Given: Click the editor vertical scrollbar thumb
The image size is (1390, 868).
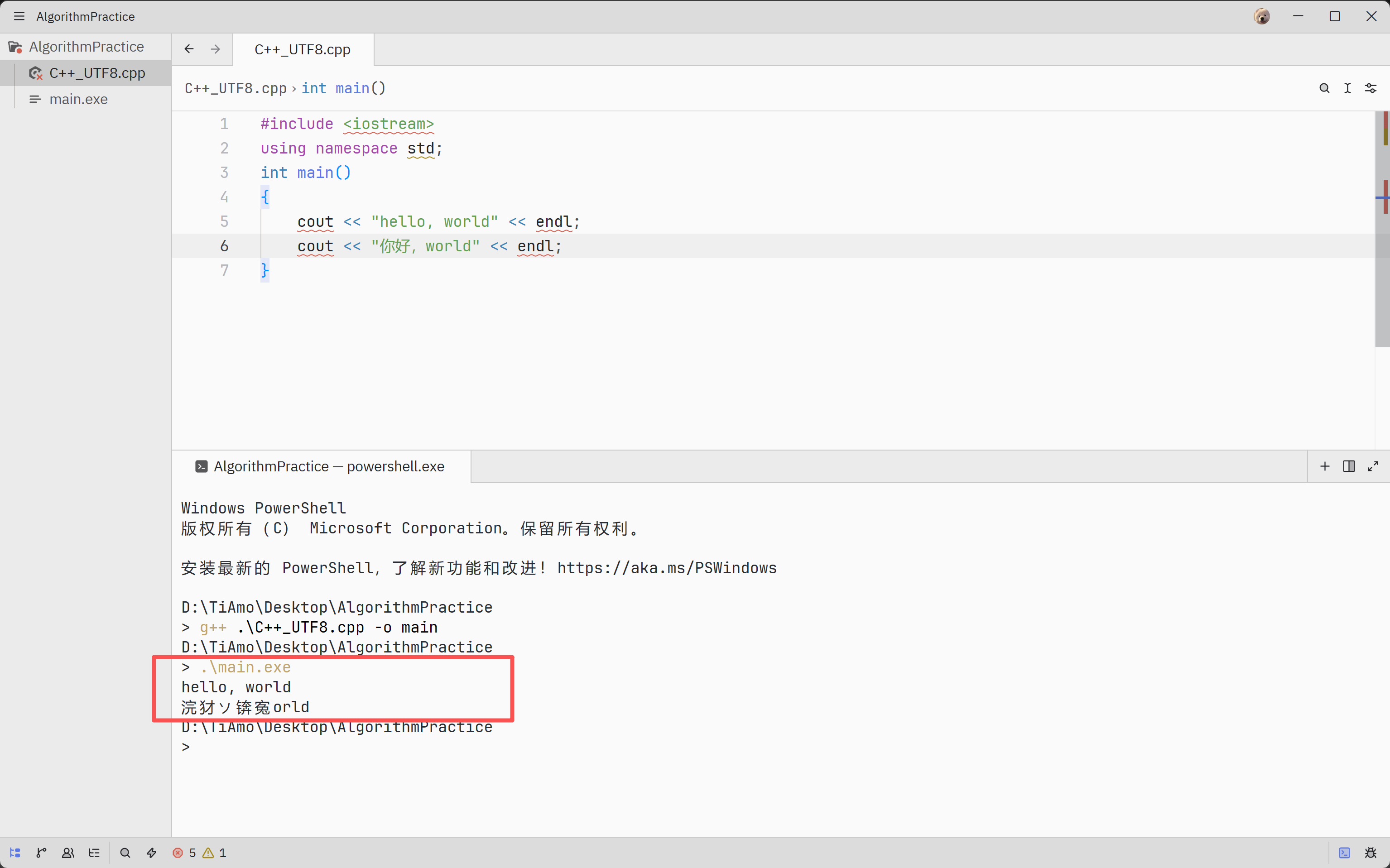Looking at the screenshot, I should click(1382, 230).
